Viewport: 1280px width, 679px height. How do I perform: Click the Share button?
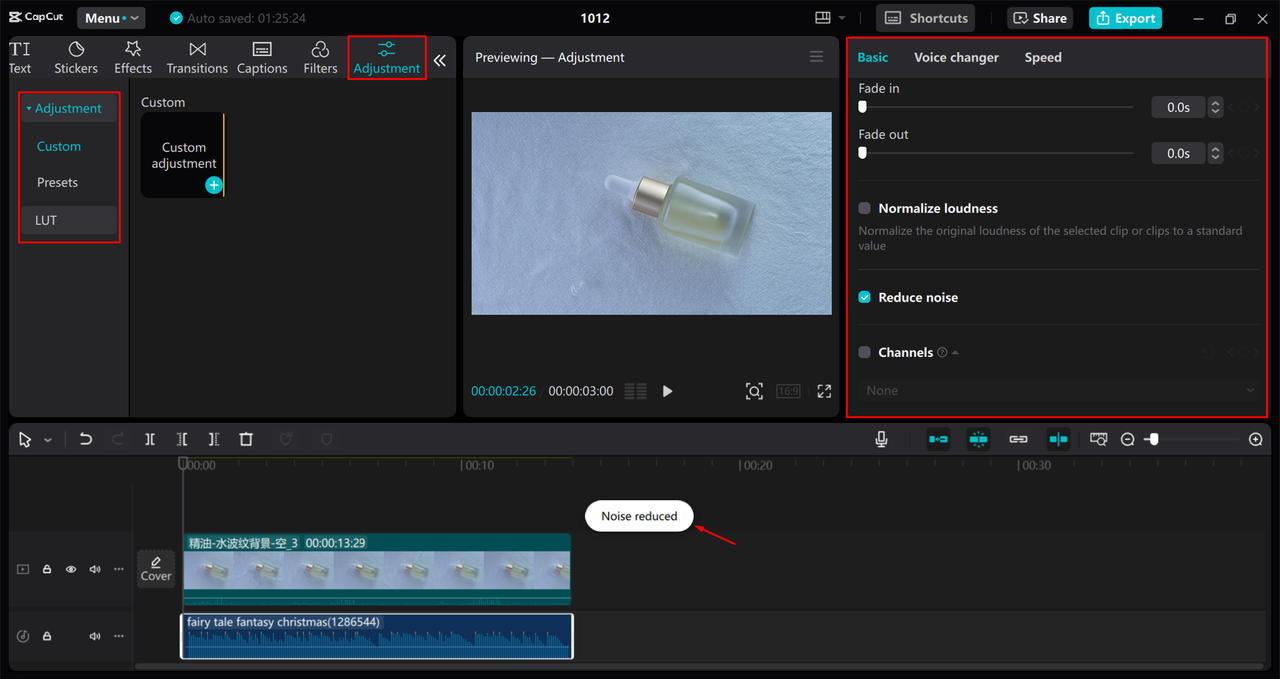(1039, 18)
